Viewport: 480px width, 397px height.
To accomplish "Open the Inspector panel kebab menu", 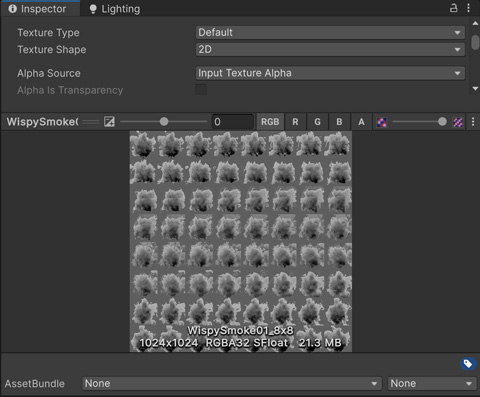I will 468,8.
